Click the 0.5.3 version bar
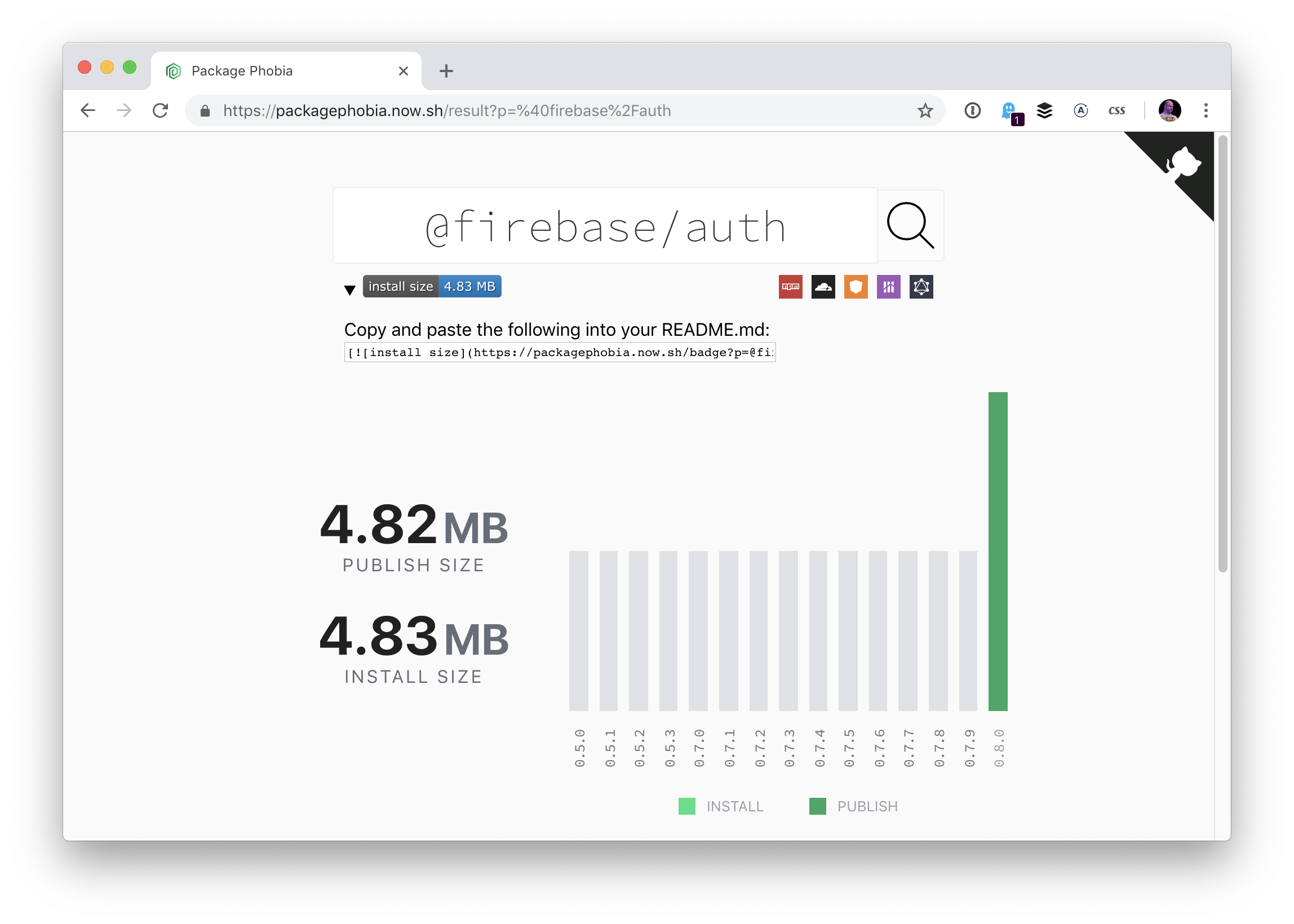This screenshot has height=924, width=1294. [668, 630]
